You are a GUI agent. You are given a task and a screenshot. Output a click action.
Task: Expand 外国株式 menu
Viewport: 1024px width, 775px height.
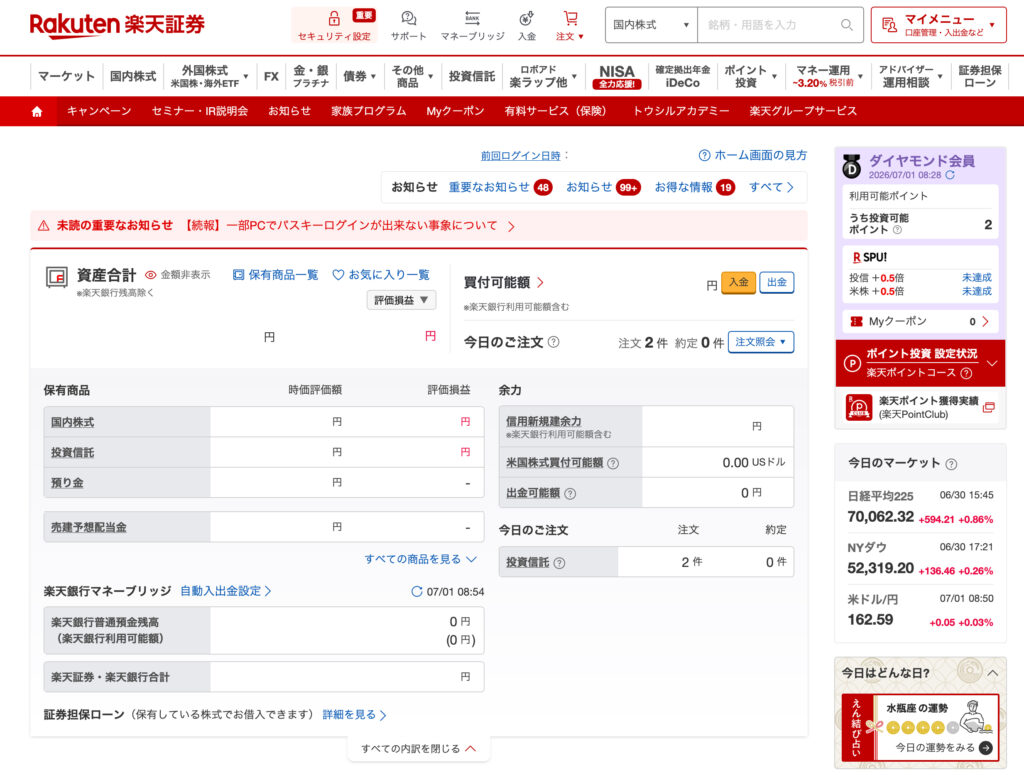[x=210, y=76]
